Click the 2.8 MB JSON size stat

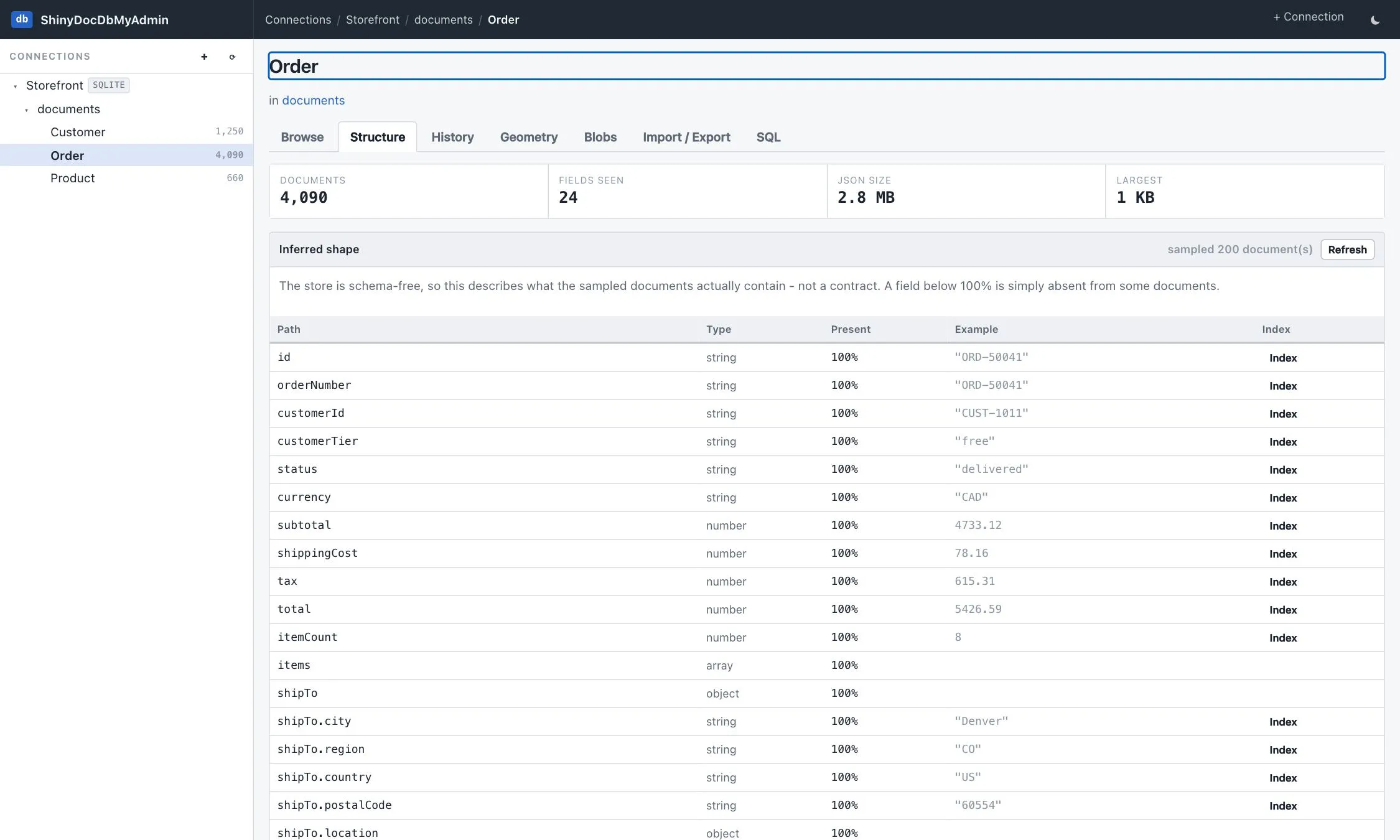tap(866, 197)
